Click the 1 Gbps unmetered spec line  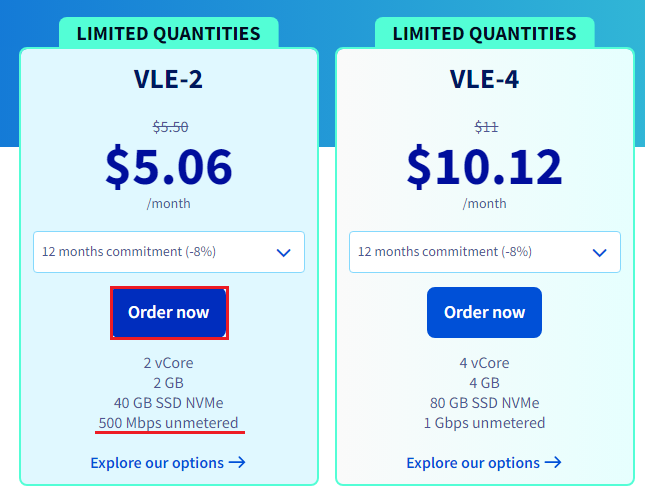(484, 422)
